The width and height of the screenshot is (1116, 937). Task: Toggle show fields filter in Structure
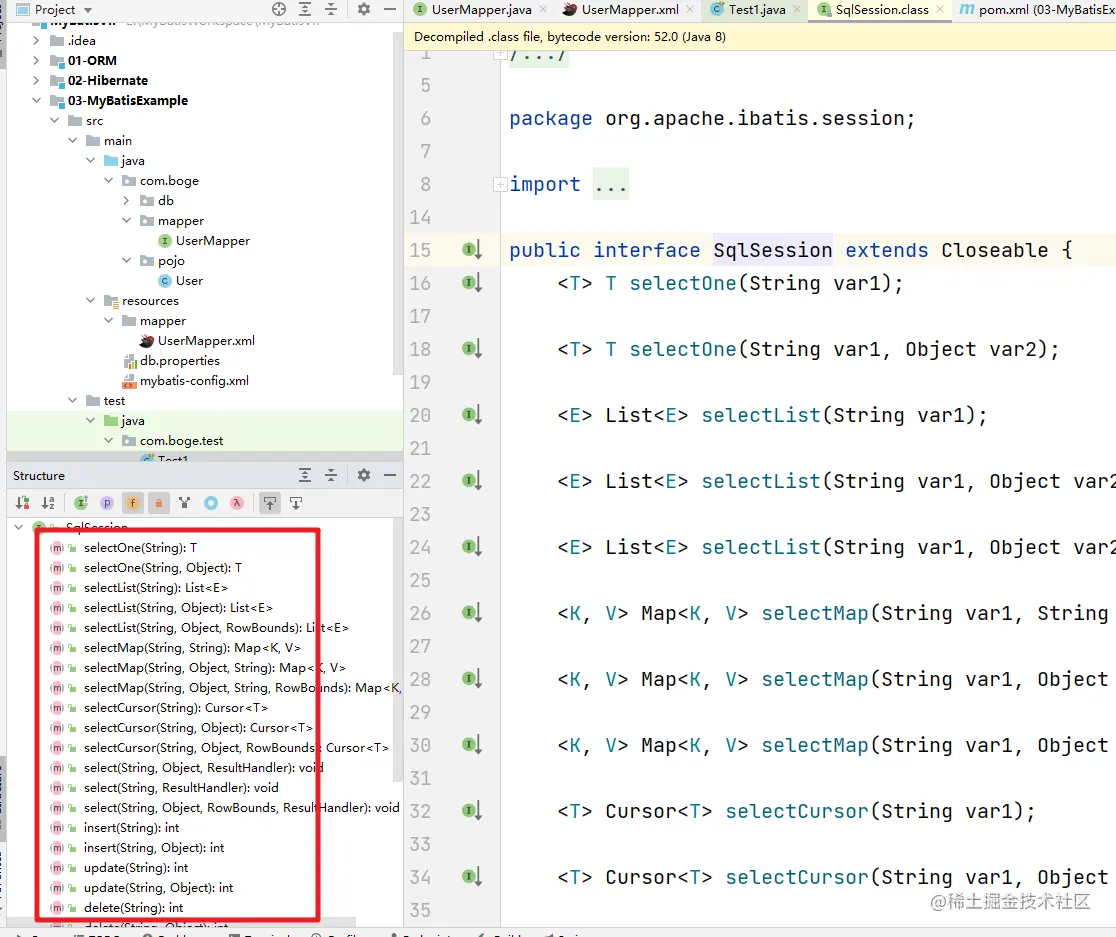pos(132,503)
